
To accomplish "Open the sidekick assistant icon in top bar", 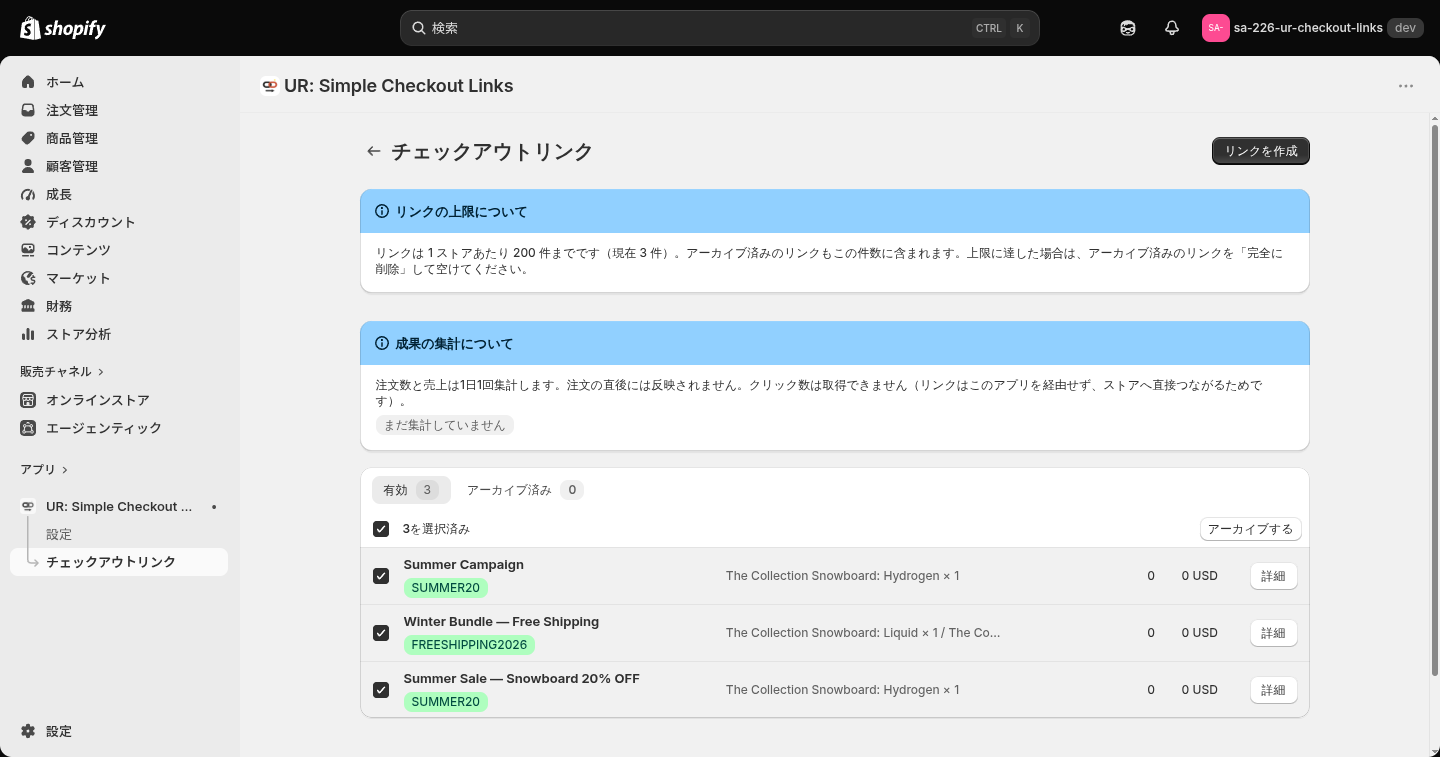I will (x=1128, y=28).
